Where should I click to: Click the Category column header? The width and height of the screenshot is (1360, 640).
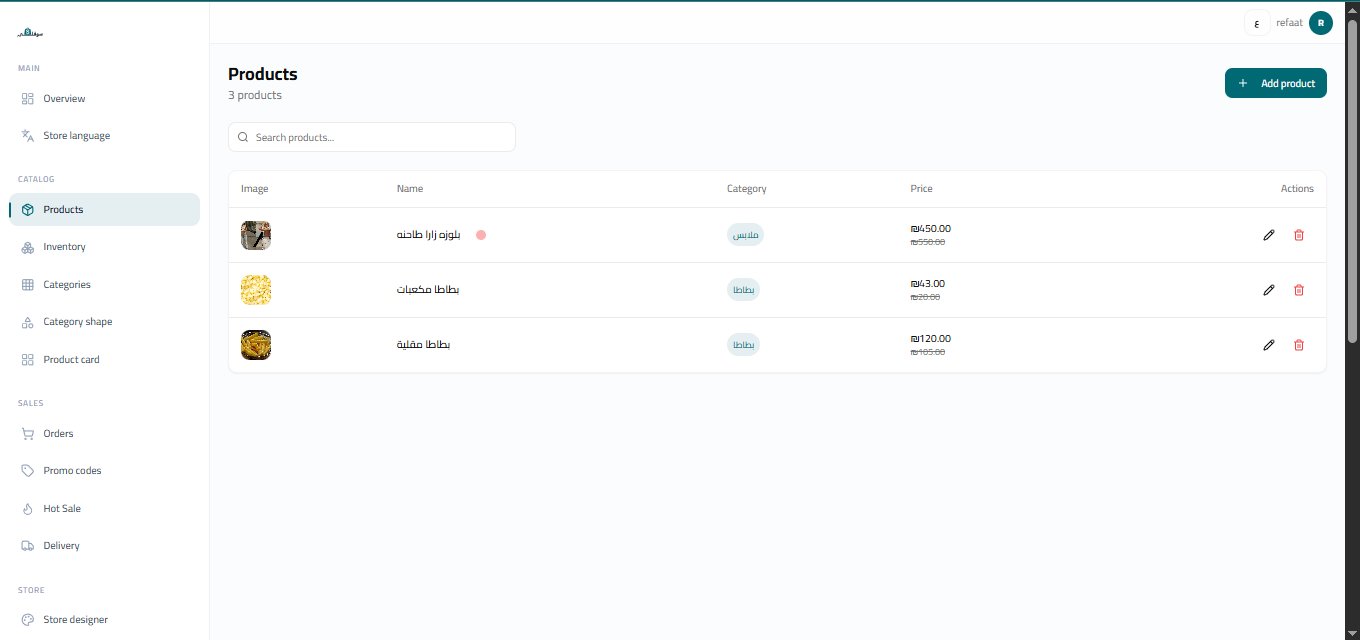747,189
